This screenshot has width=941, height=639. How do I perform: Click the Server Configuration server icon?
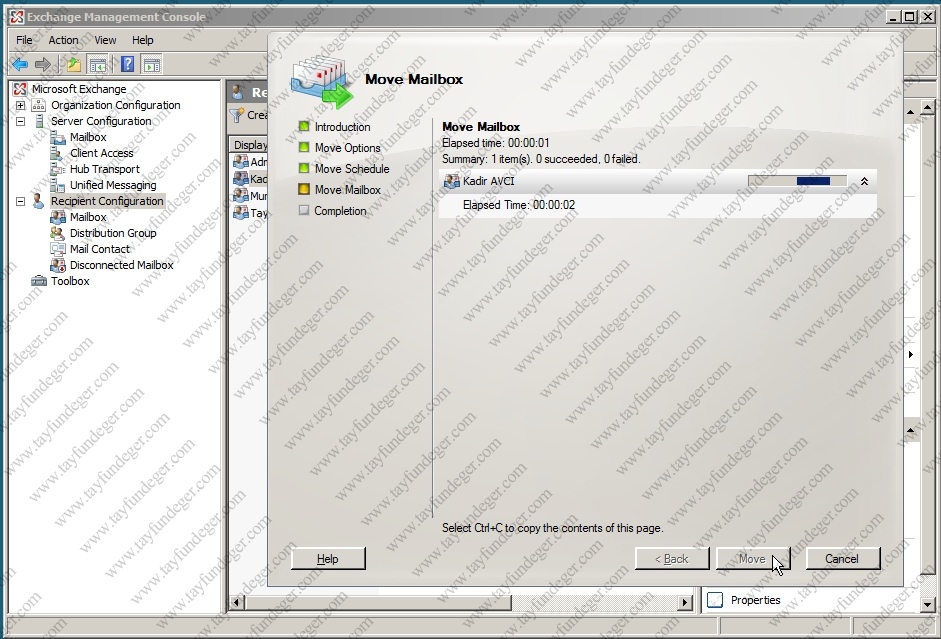(39, 121)
